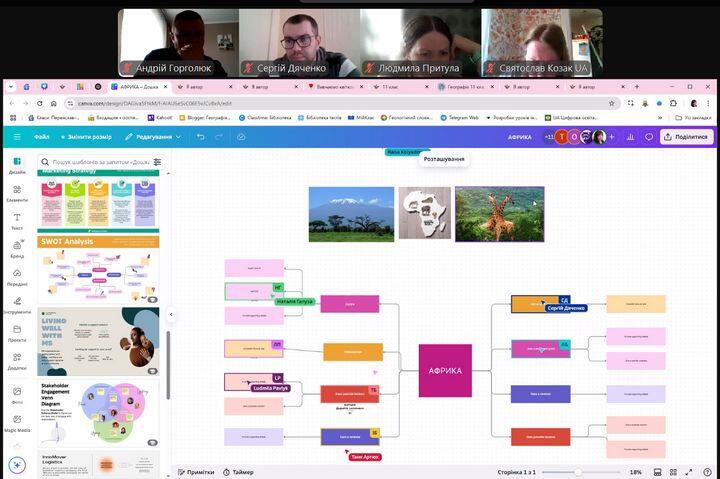This screenshot has height=479, width=720.
Task: Open template search filter options icon
Action: [158, 162]
